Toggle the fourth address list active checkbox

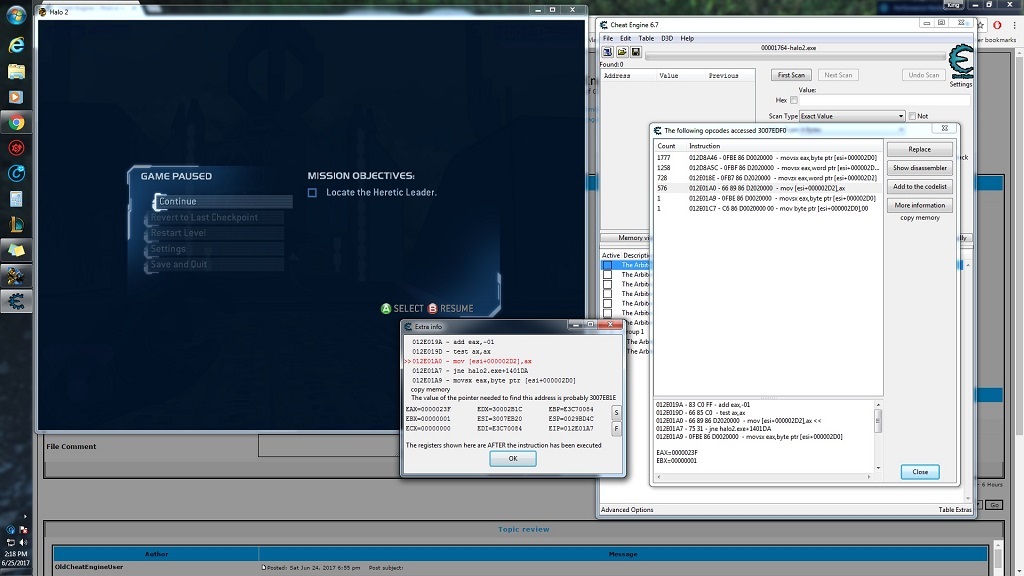coord(607,294)
